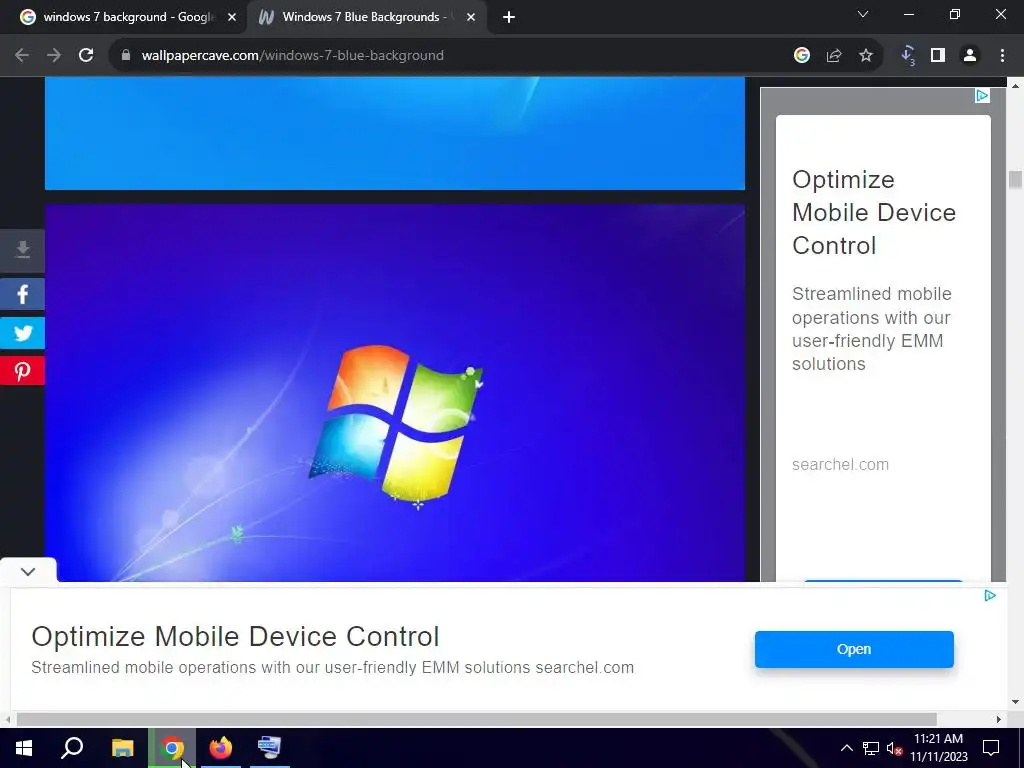
Task: Close the Windows 7 Blue Backgrounds tab
Action: coord(471,18)
